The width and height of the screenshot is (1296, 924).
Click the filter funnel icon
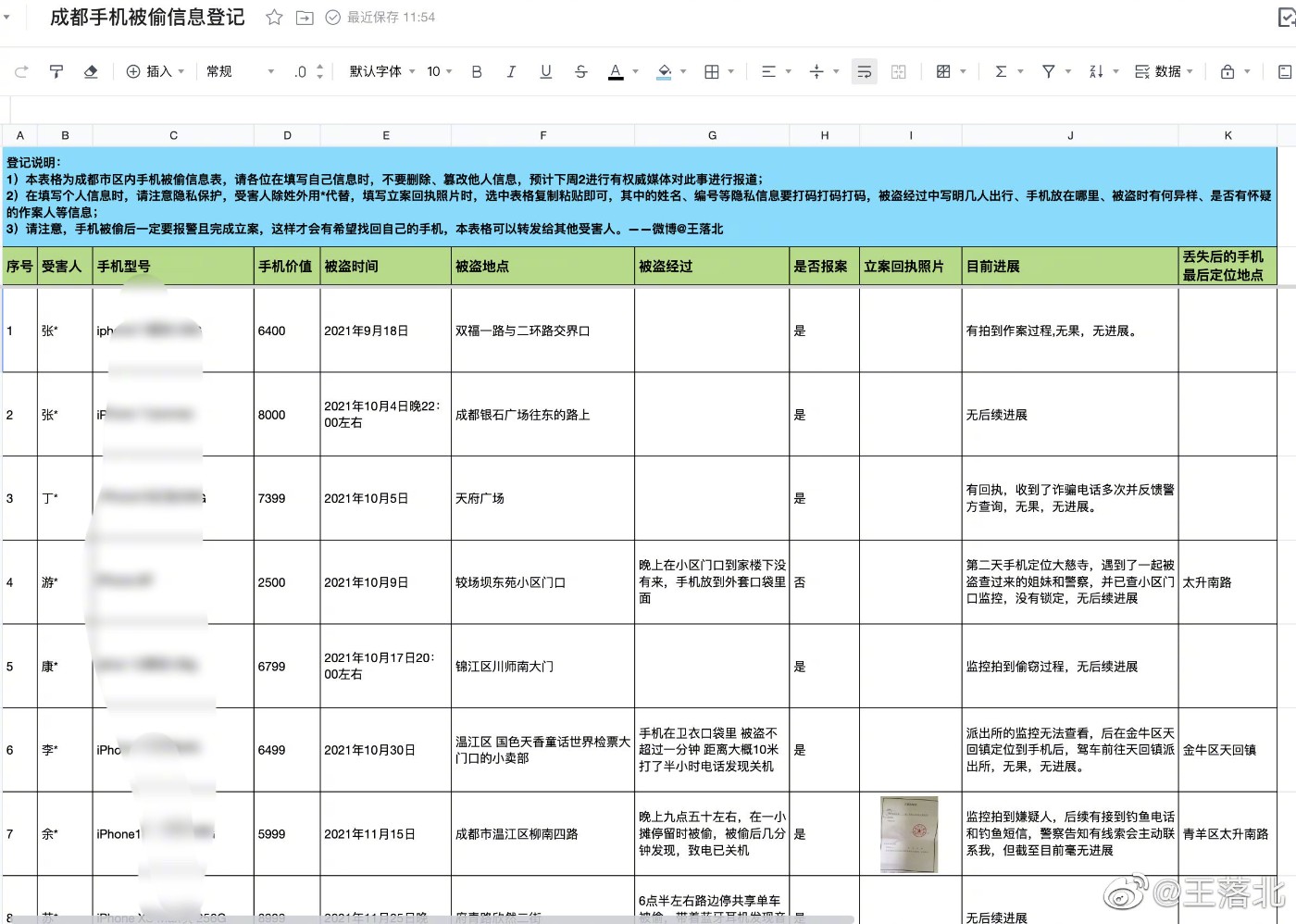1049,71
